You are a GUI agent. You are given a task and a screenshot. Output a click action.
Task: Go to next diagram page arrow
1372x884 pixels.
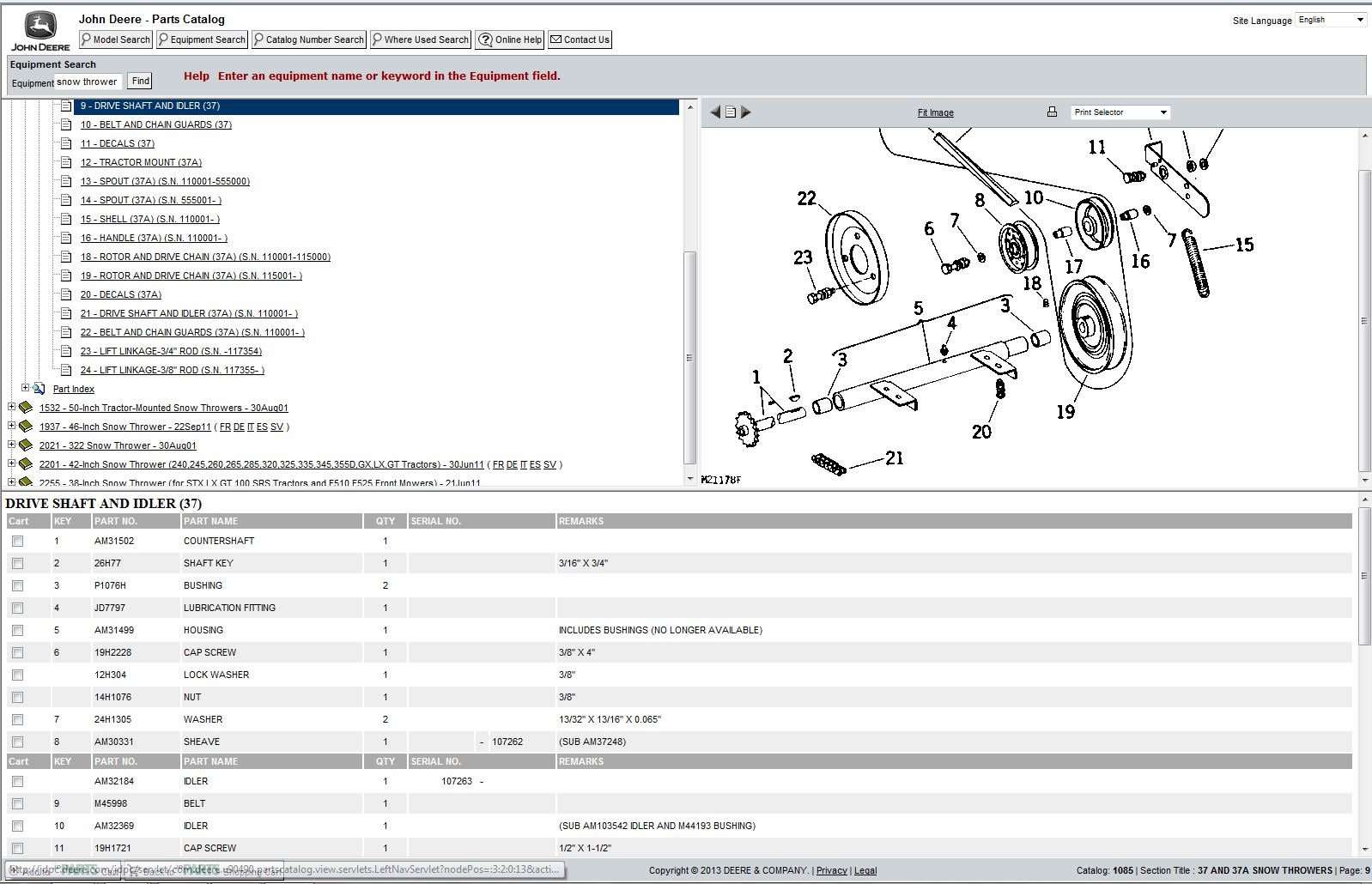(746, 112)
